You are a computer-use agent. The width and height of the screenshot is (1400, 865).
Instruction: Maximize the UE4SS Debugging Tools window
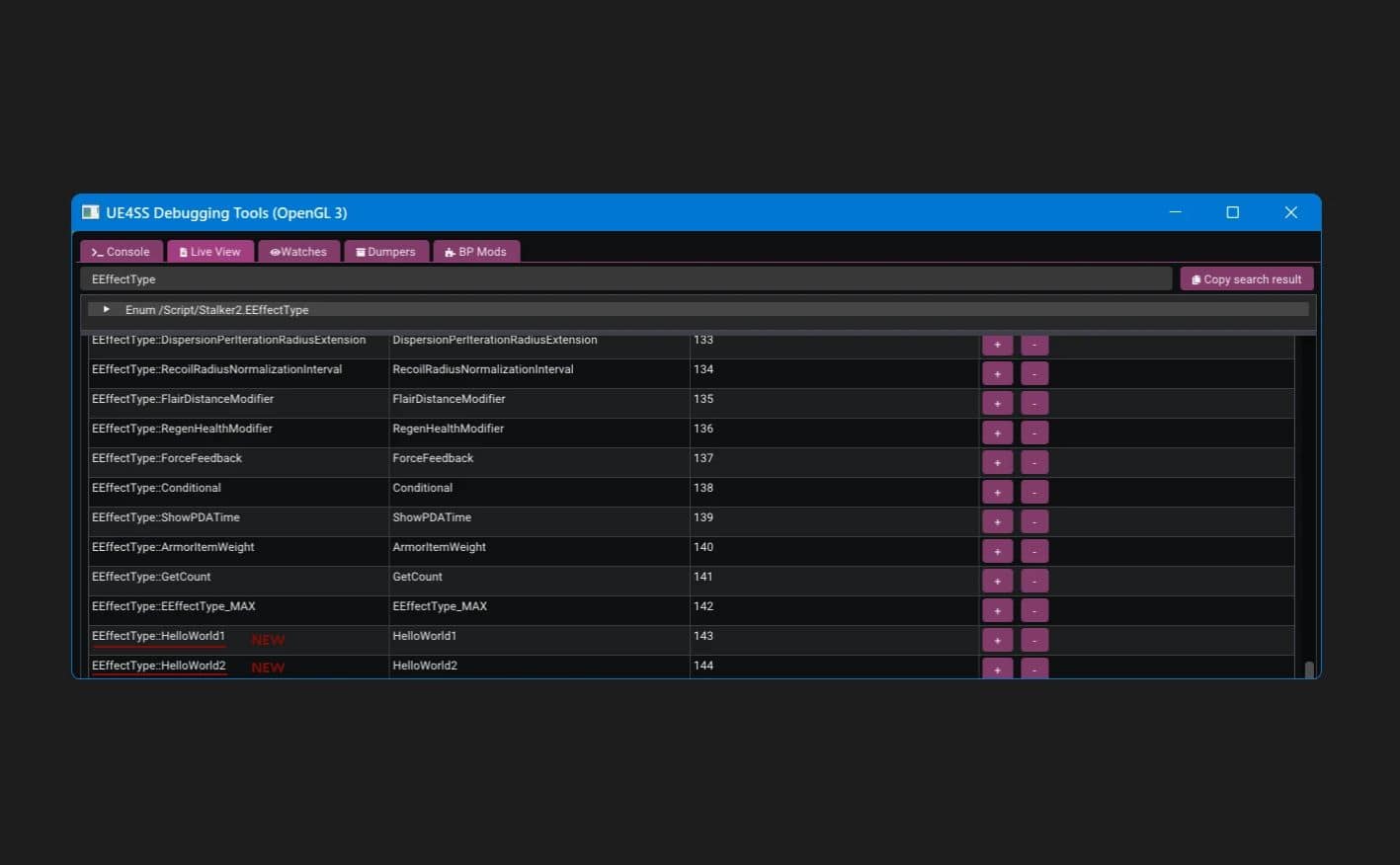pyautogui.click(x=1232, y=212)
